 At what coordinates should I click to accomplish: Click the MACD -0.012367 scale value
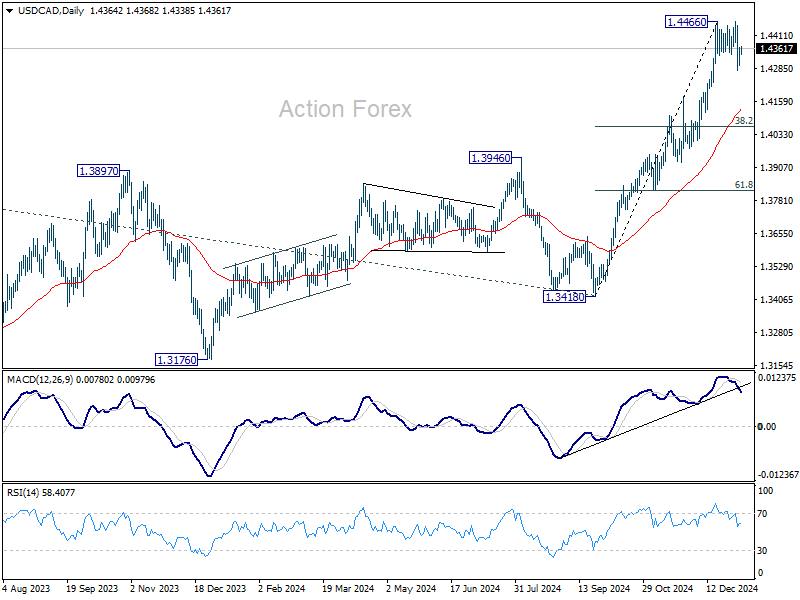pyautogui.click(x=778, y=475)
